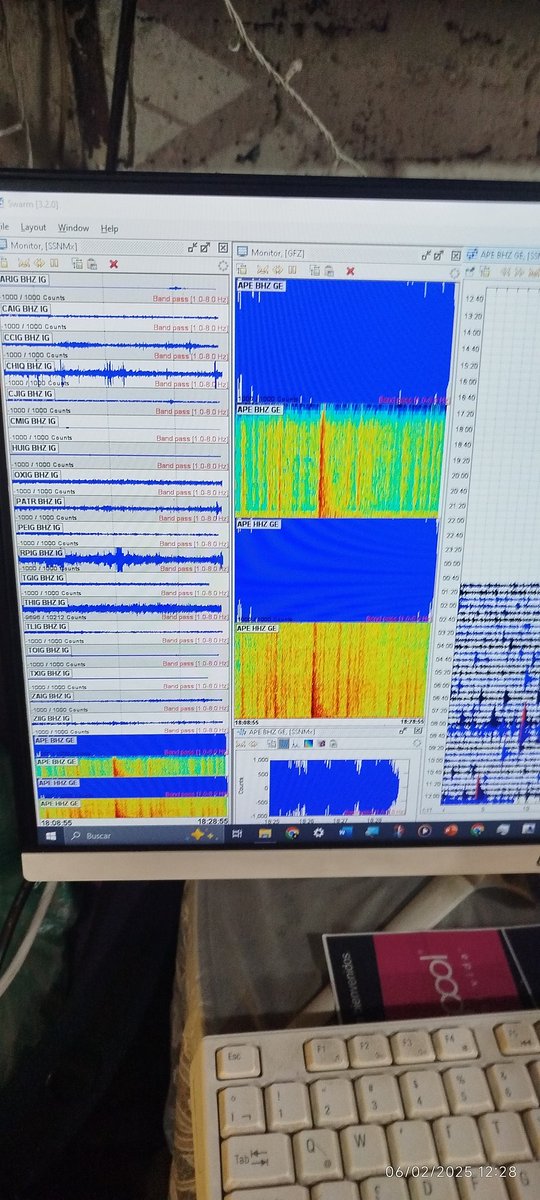Image resolution: width=540 pixels, height=1200 pixels.
Task: Open the Windows Start menu
Action: pyautogui.click(x=49, y=834)
